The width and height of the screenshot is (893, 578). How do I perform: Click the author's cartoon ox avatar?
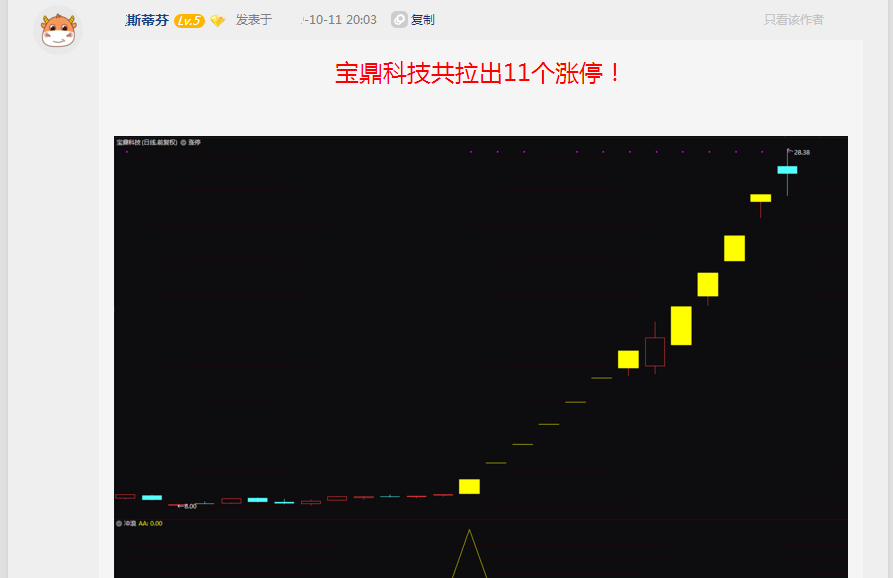tap(58, 30)
